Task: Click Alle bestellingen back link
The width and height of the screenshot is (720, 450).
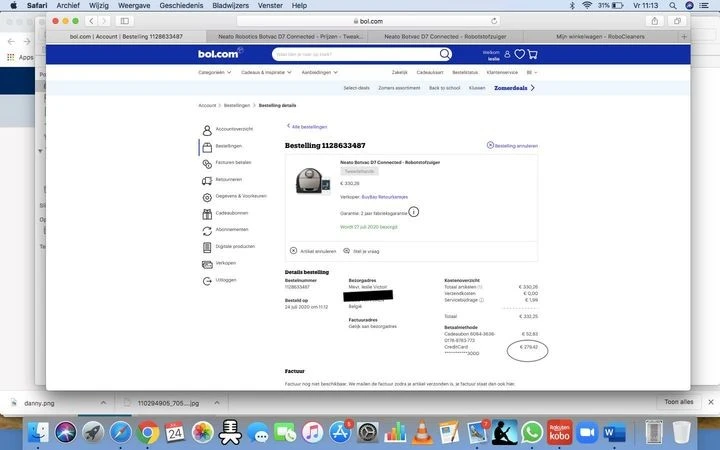Action: [307, 127]
